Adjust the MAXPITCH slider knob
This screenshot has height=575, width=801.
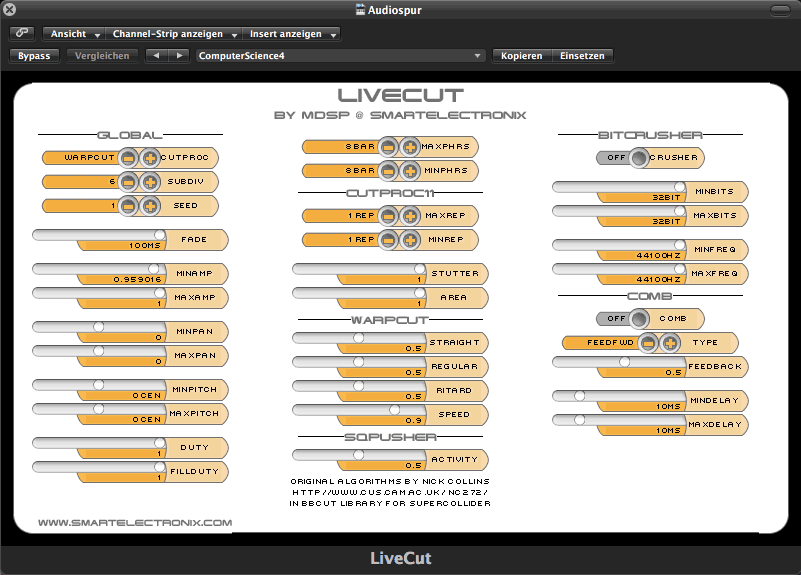[x=99, y=409]
